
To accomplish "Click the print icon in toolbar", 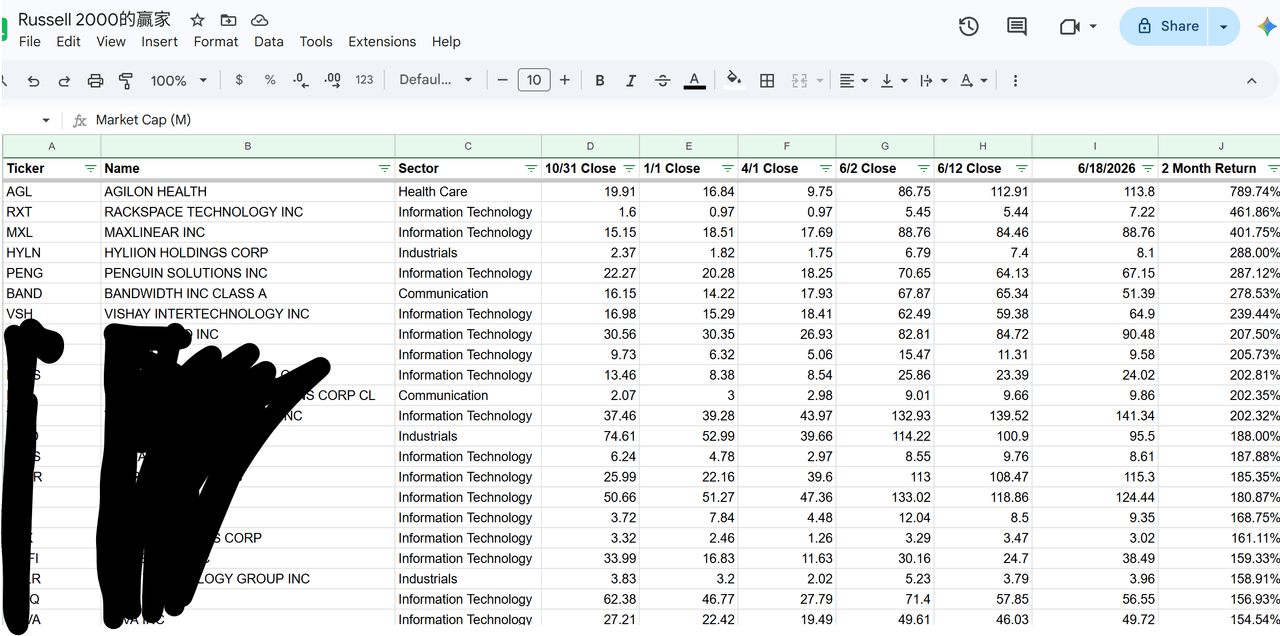I will click(95, 81).
